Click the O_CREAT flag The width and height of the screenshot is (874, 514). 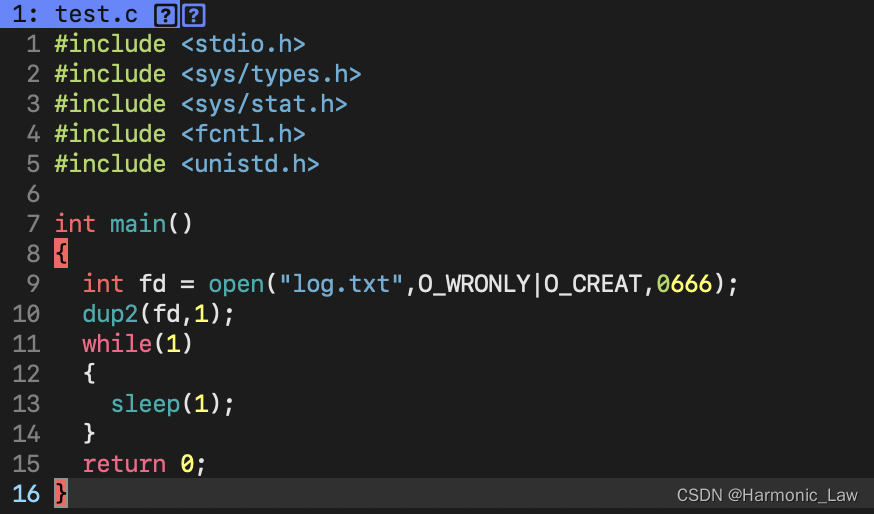click(x=593, y=284)
